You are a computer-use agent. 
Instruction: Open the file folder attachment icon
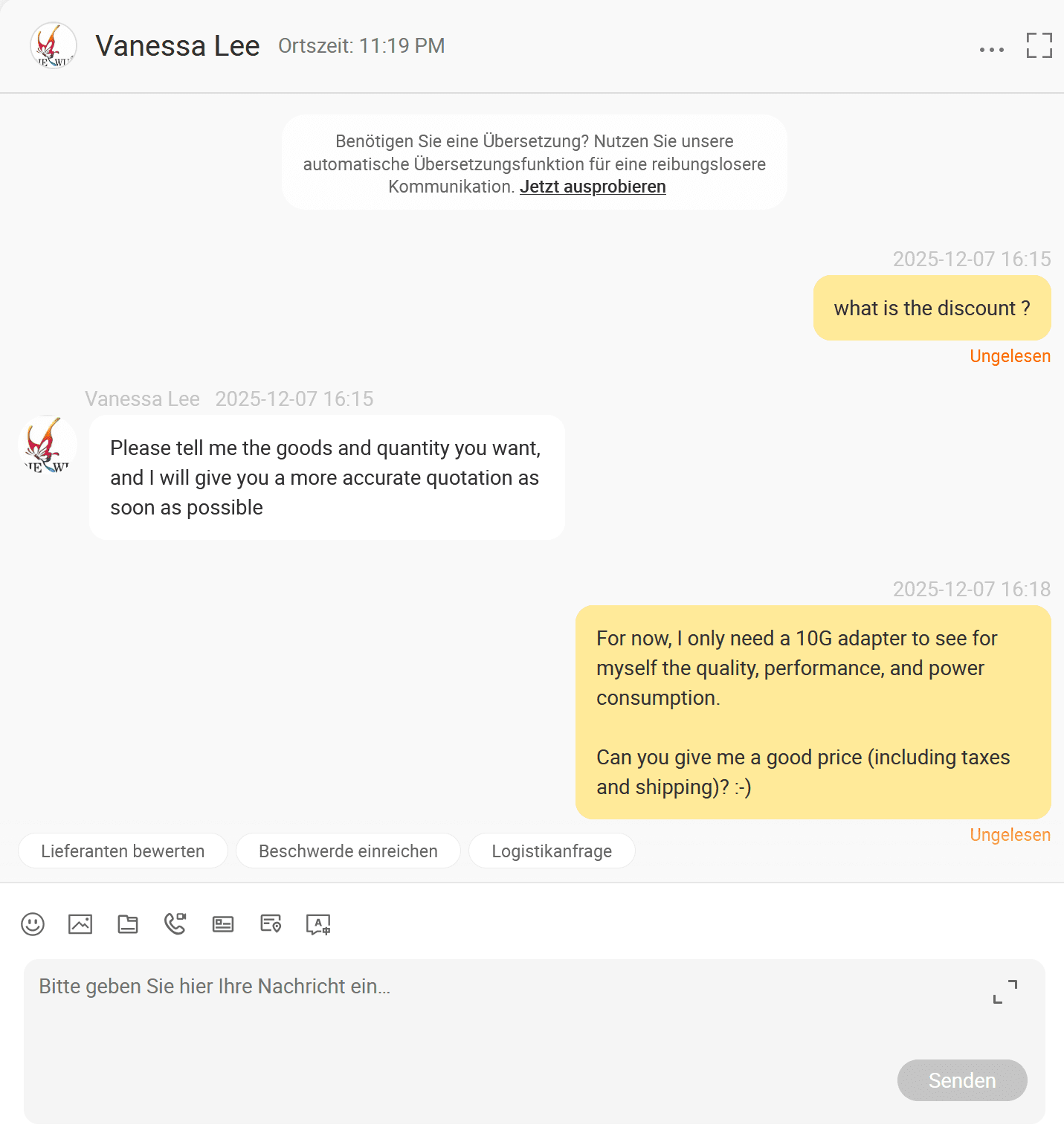tap(128, 924)
